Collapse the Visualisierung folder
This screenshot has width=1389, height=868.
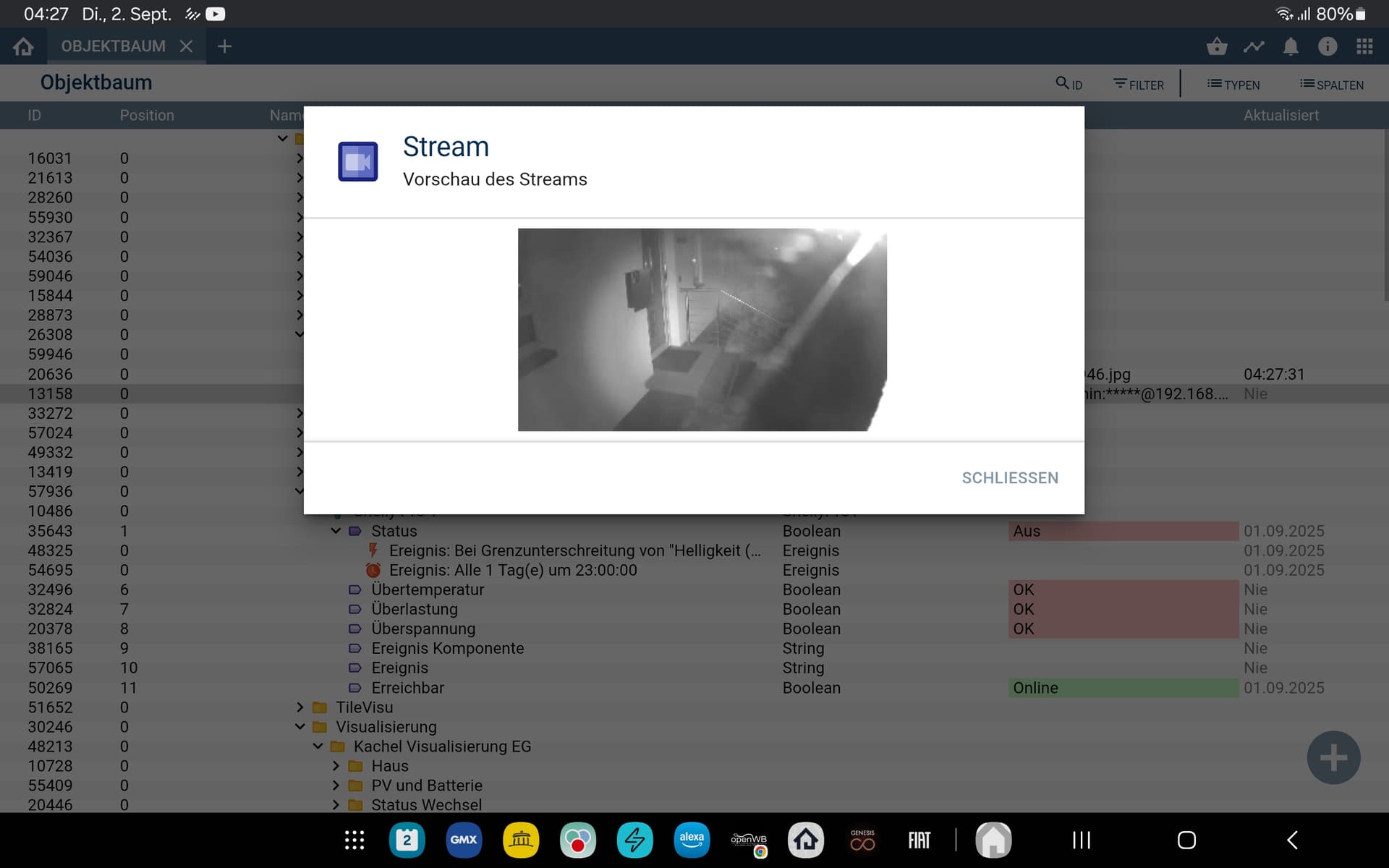click(x=300, y=727)
